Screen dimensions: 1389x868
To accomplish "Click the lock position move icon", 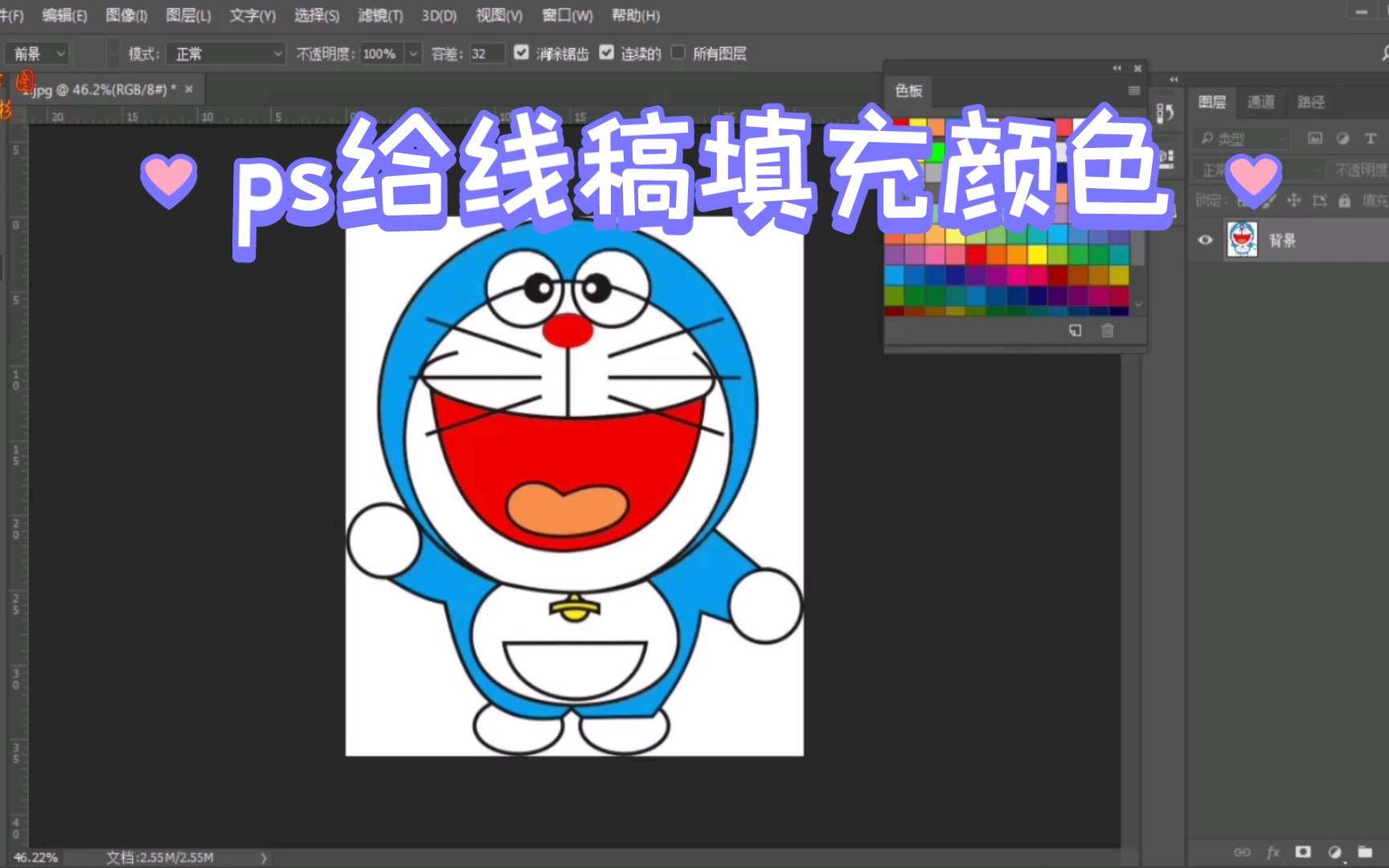I will (1293, 200).
